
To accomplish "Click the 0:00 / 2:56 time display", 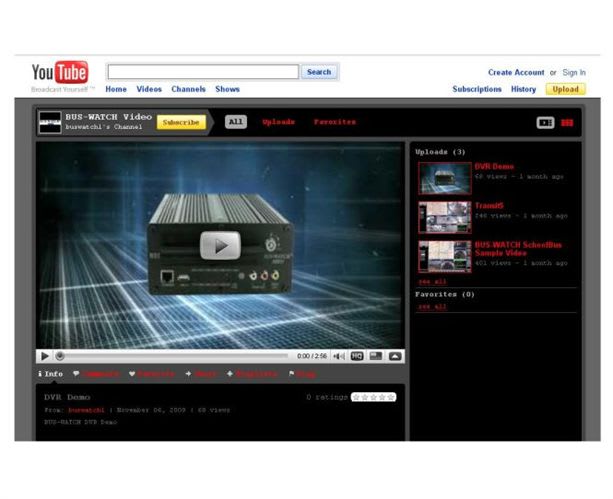I will (312, 356).
